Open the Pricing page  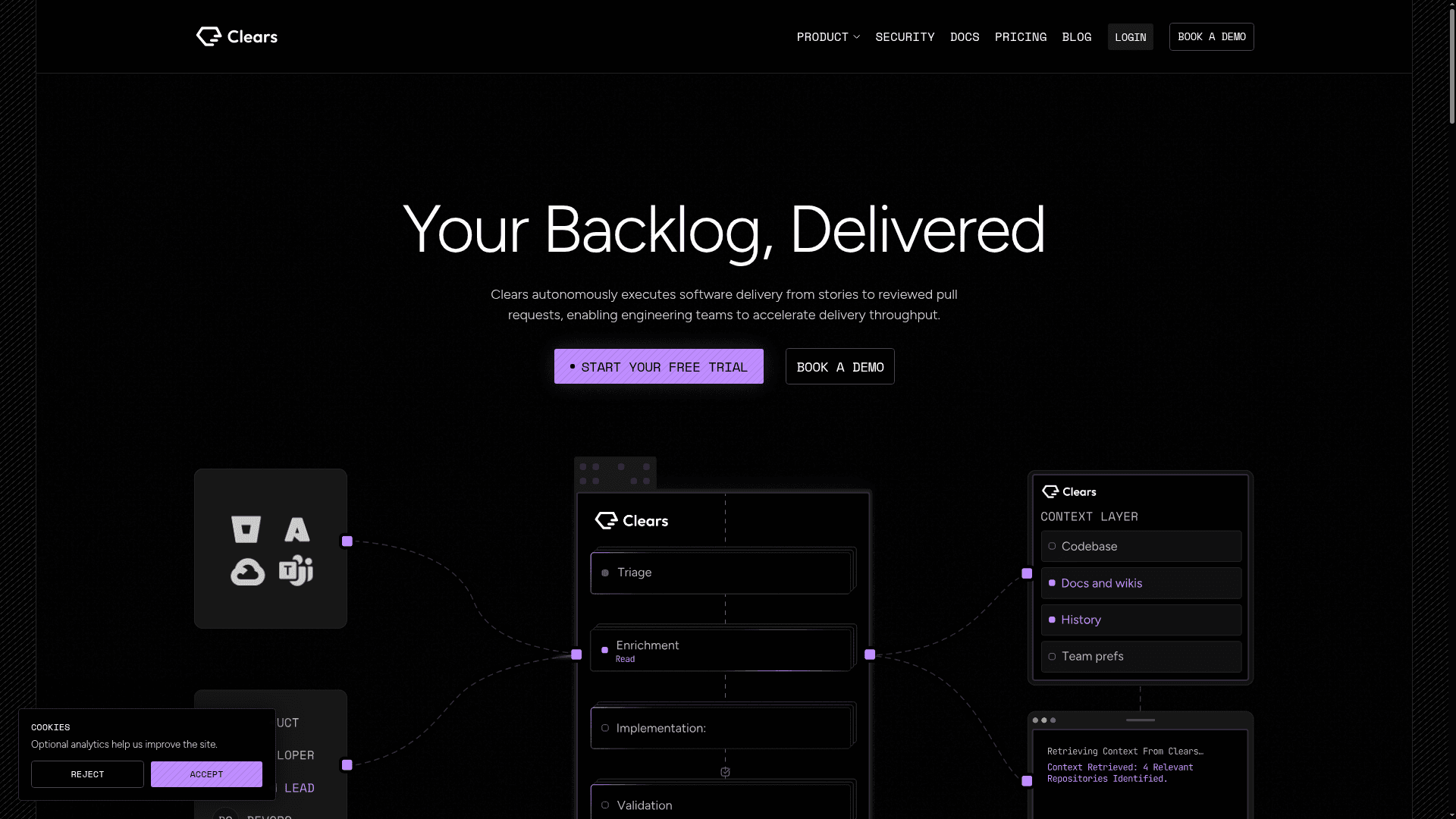1021,37
